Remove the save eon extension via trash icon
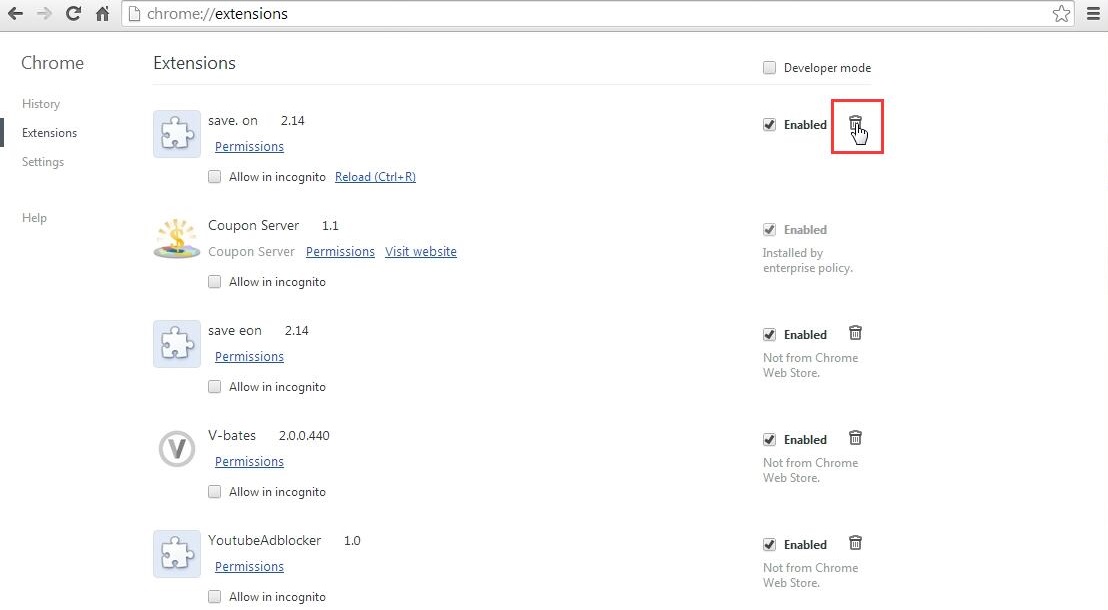 click(855, 333)
